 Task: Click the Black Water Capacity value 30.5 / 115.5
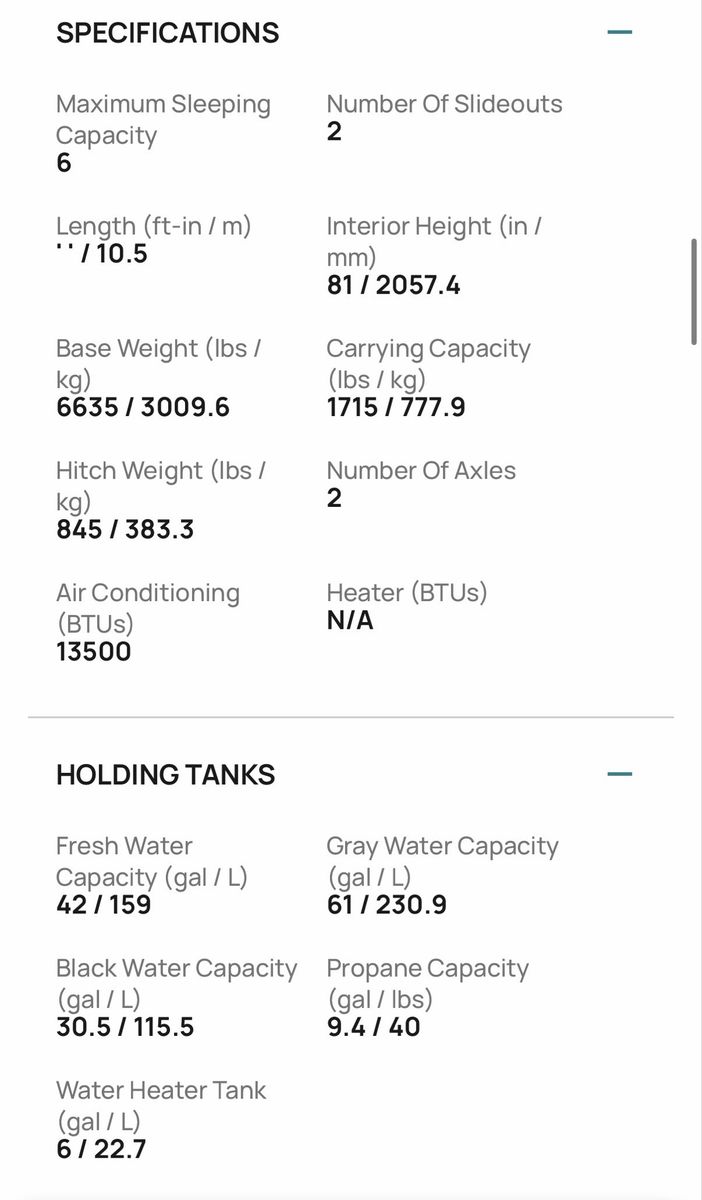pos(125,1027)
